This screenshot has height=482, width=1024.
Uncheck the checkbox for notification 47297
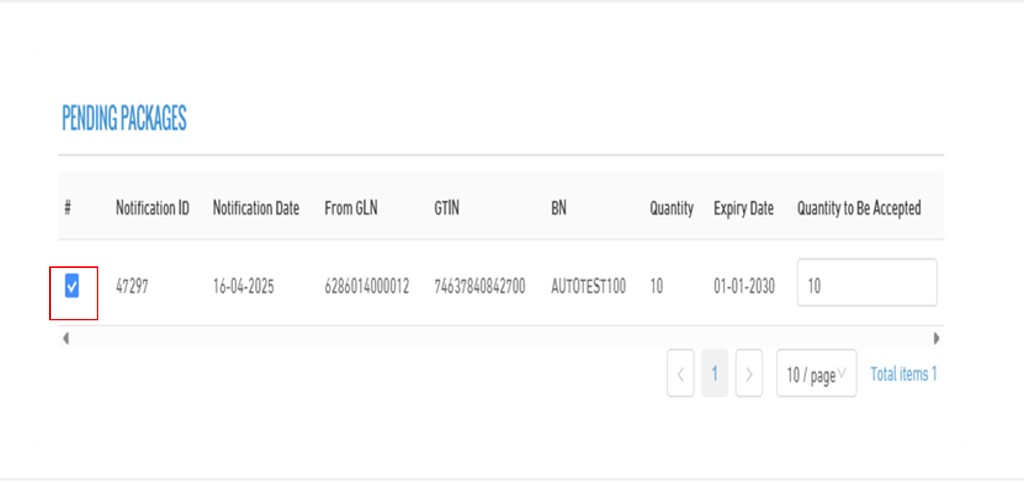pos(72,288)
